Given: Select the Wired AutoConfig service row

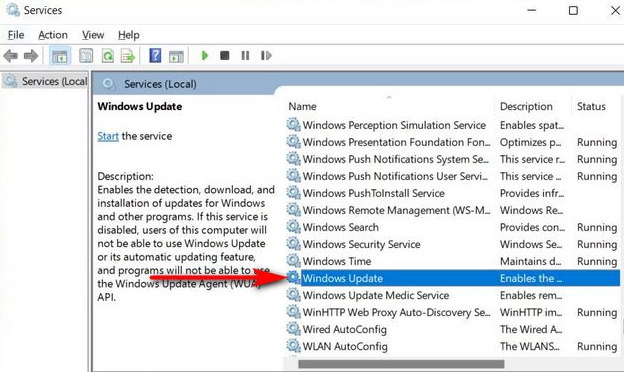Looking at the screenshot, I should click(x=453, y=329).
